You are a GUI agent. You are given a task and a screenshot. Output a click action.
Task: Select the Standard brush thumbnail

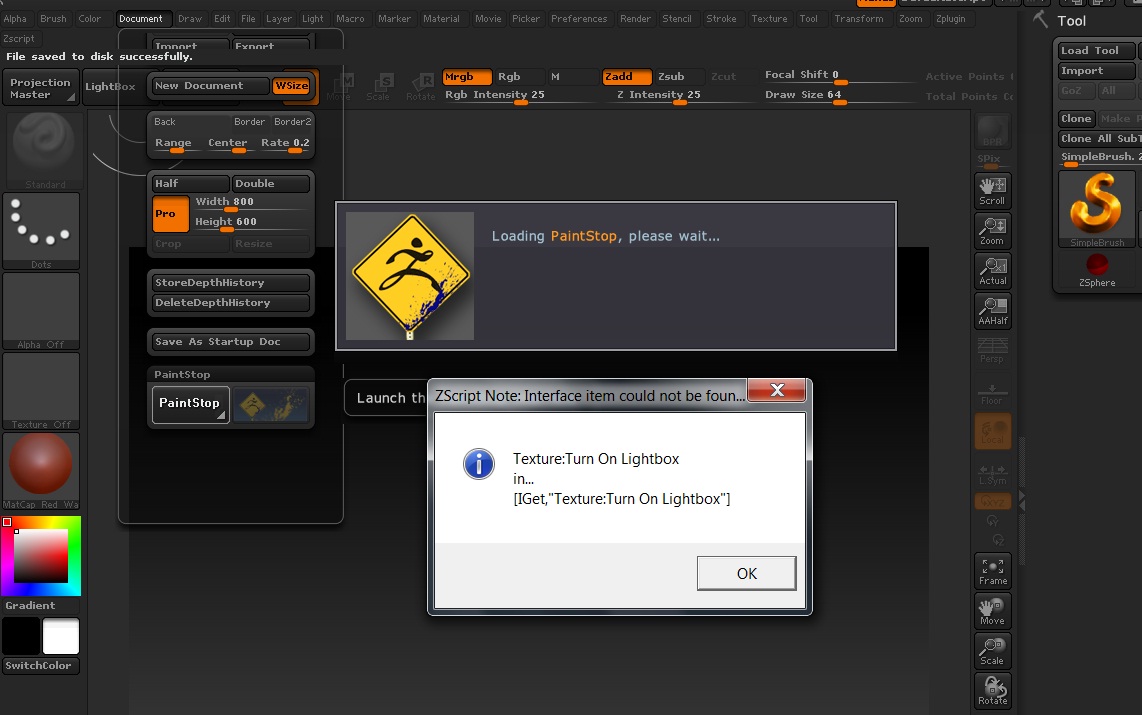(43, 151)
